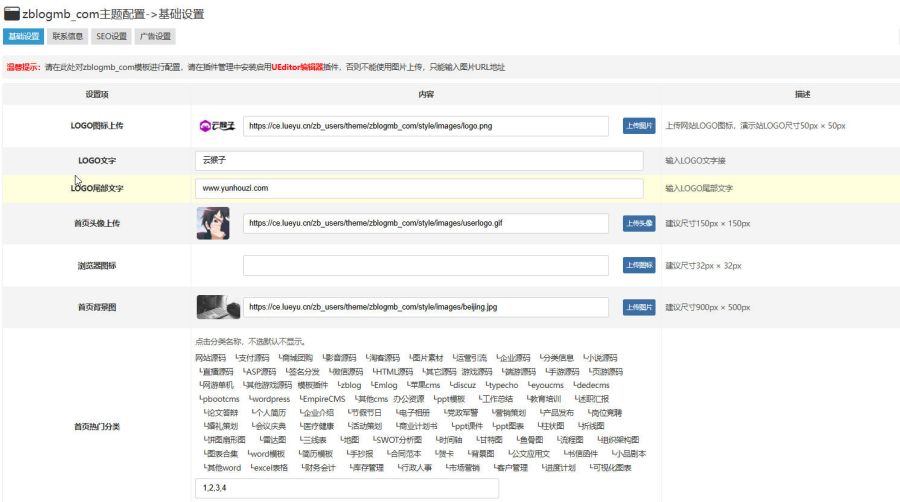Screen dimensions: 900x502
Task: Select the Emlog category
Action: pyautogui.click(x=385, y=386)
